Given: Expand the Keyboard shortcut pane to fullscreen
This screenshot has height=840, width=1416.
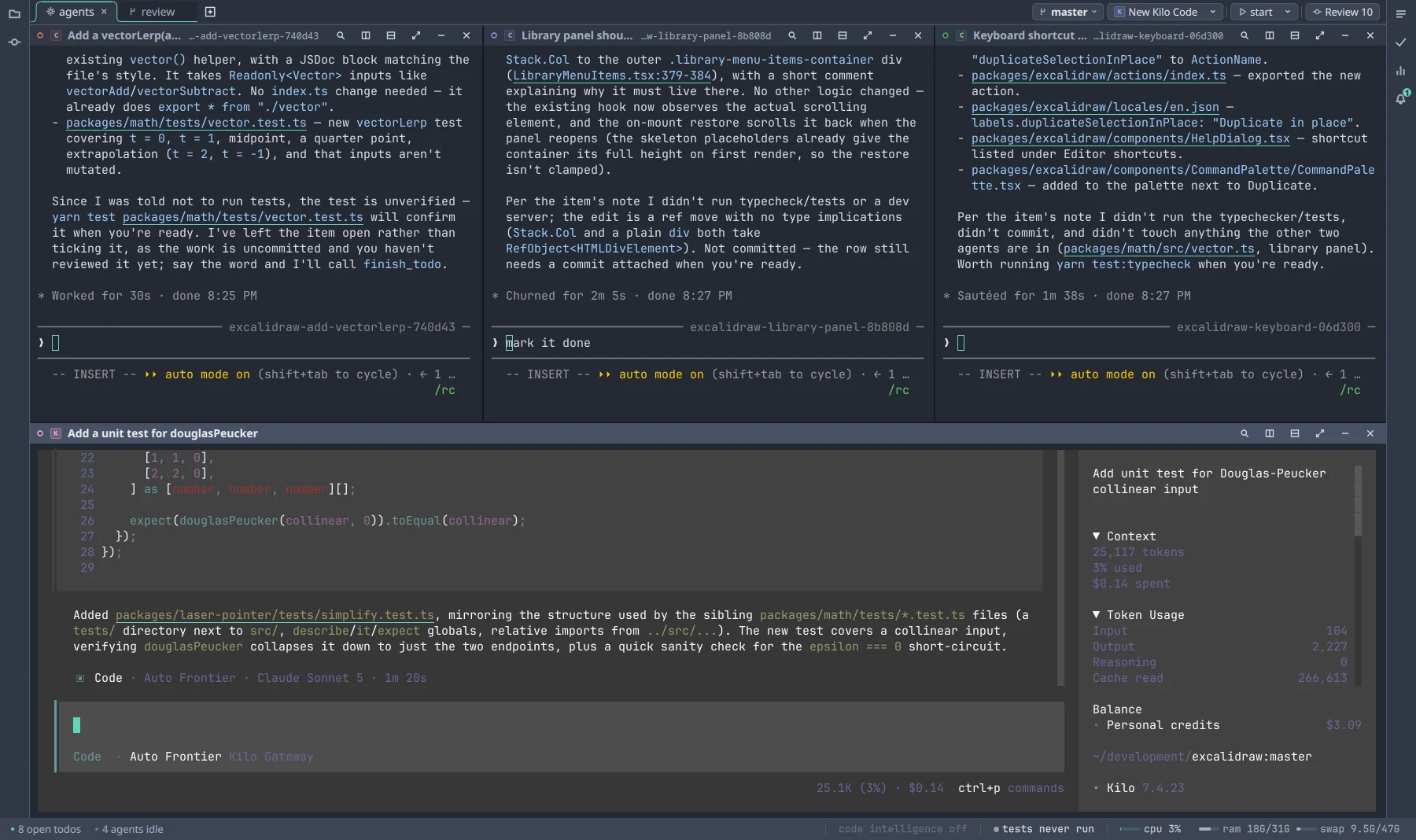Looking at the screenshot, I should tap(1320, 35).
